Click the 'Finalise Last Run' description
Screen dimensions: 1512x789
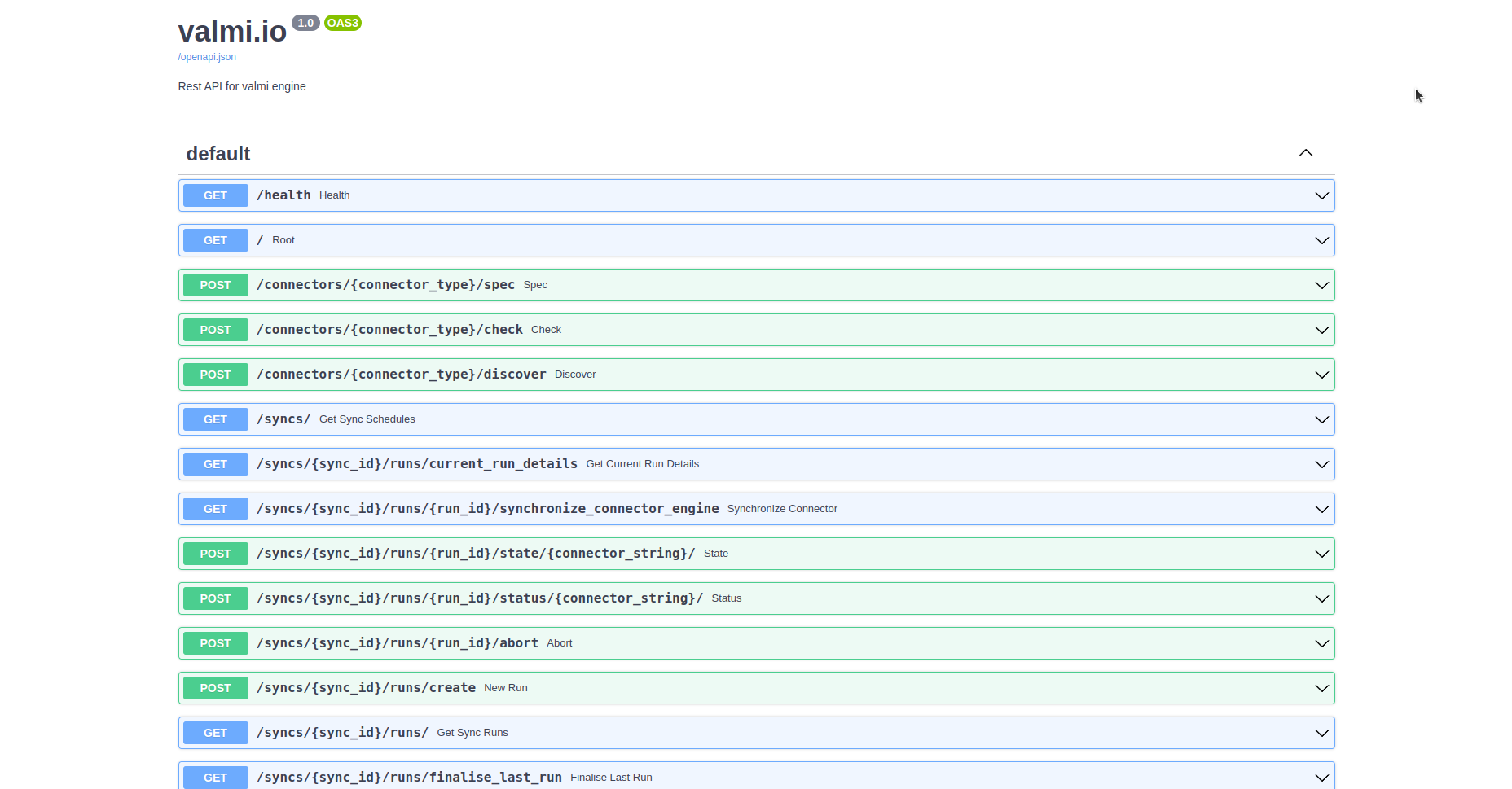tap(611, 778)
